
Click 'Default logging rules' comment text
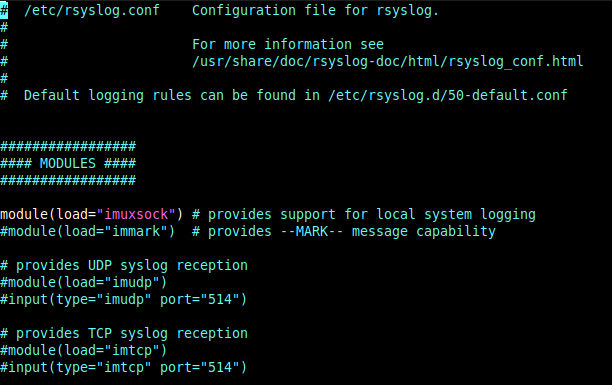(108, 95)
